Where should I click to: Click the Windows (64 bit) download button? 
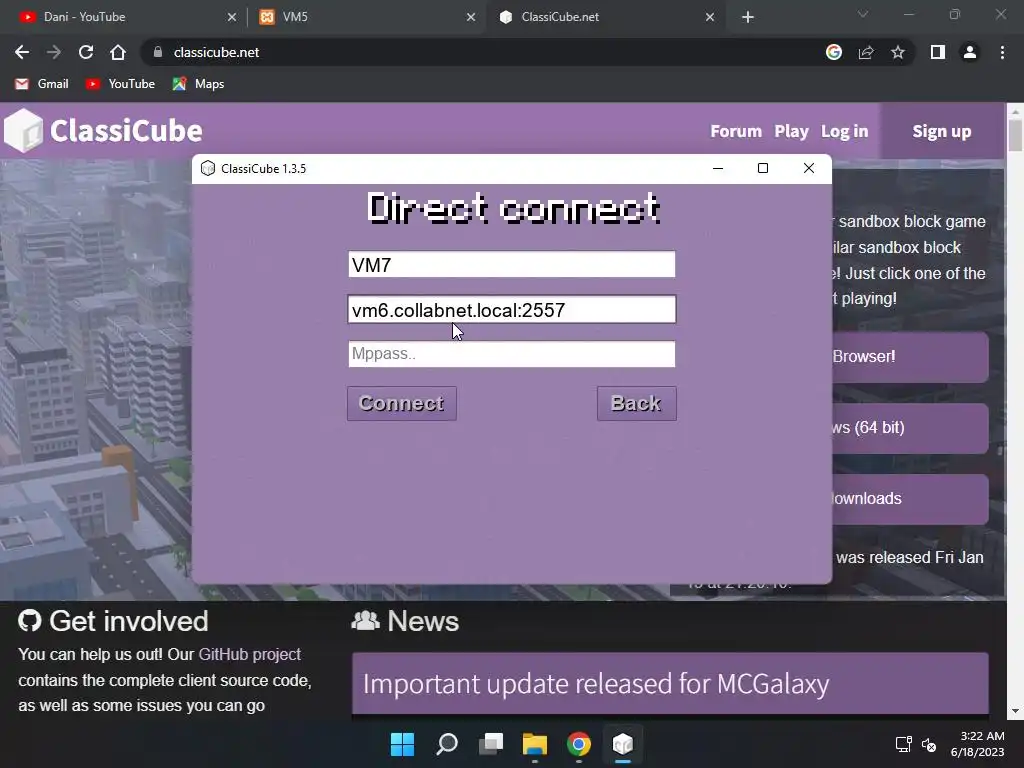coord(910,428)
